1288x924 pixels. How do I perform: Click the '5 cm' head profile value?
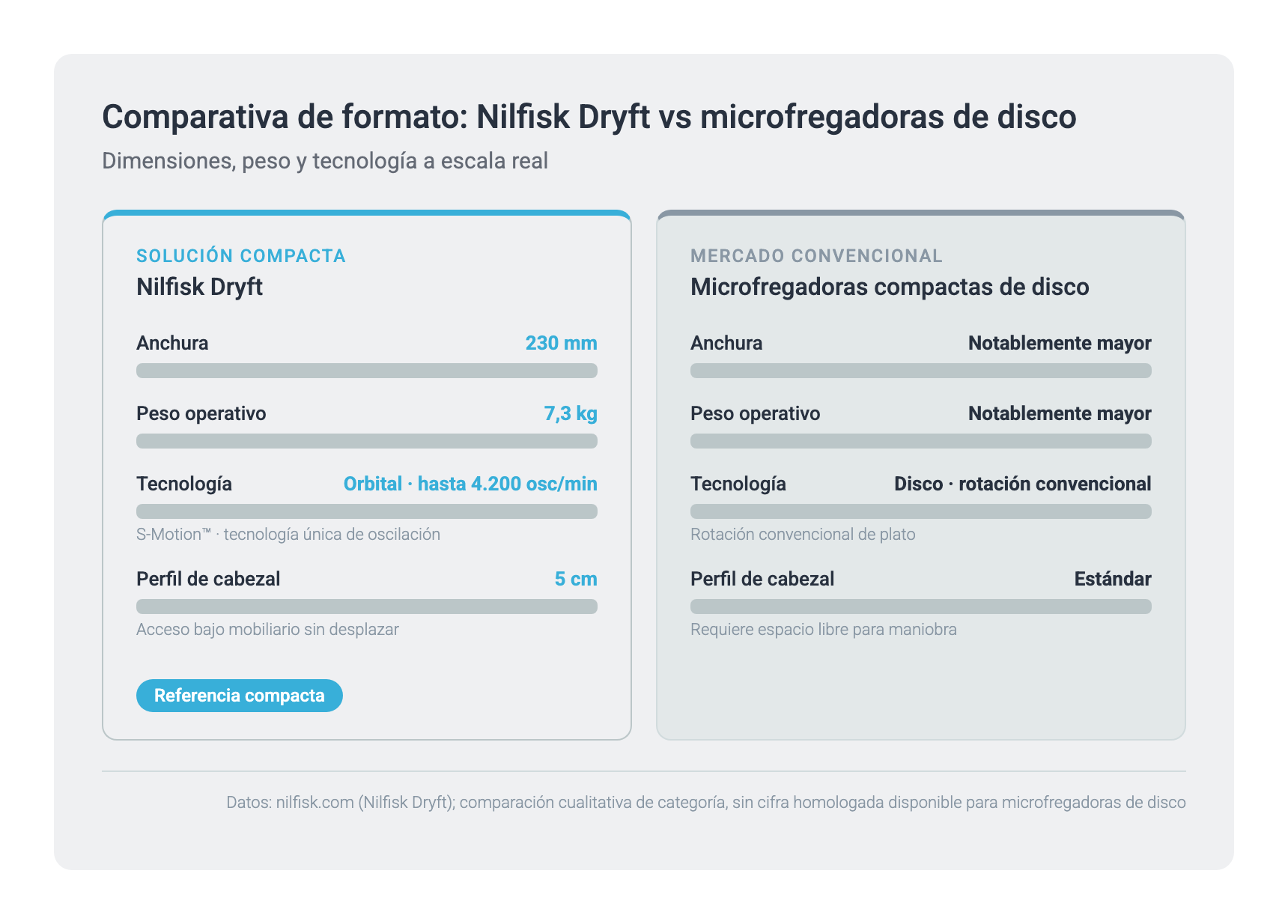(x=576, y=579)
